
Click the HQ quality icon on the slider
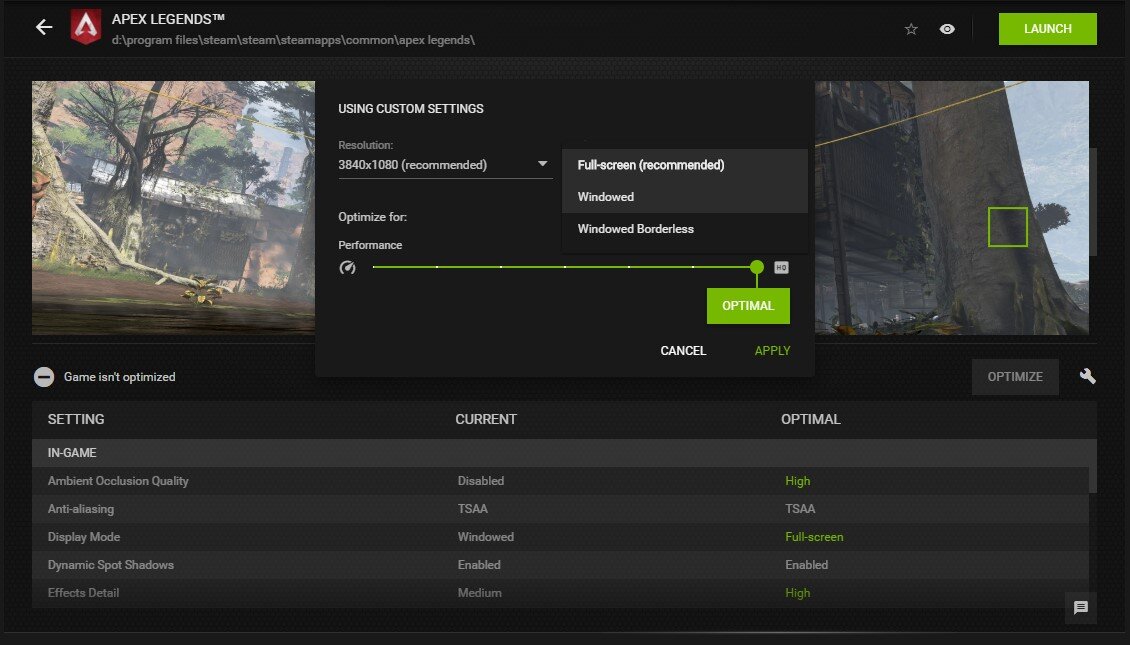pos(781,267)
